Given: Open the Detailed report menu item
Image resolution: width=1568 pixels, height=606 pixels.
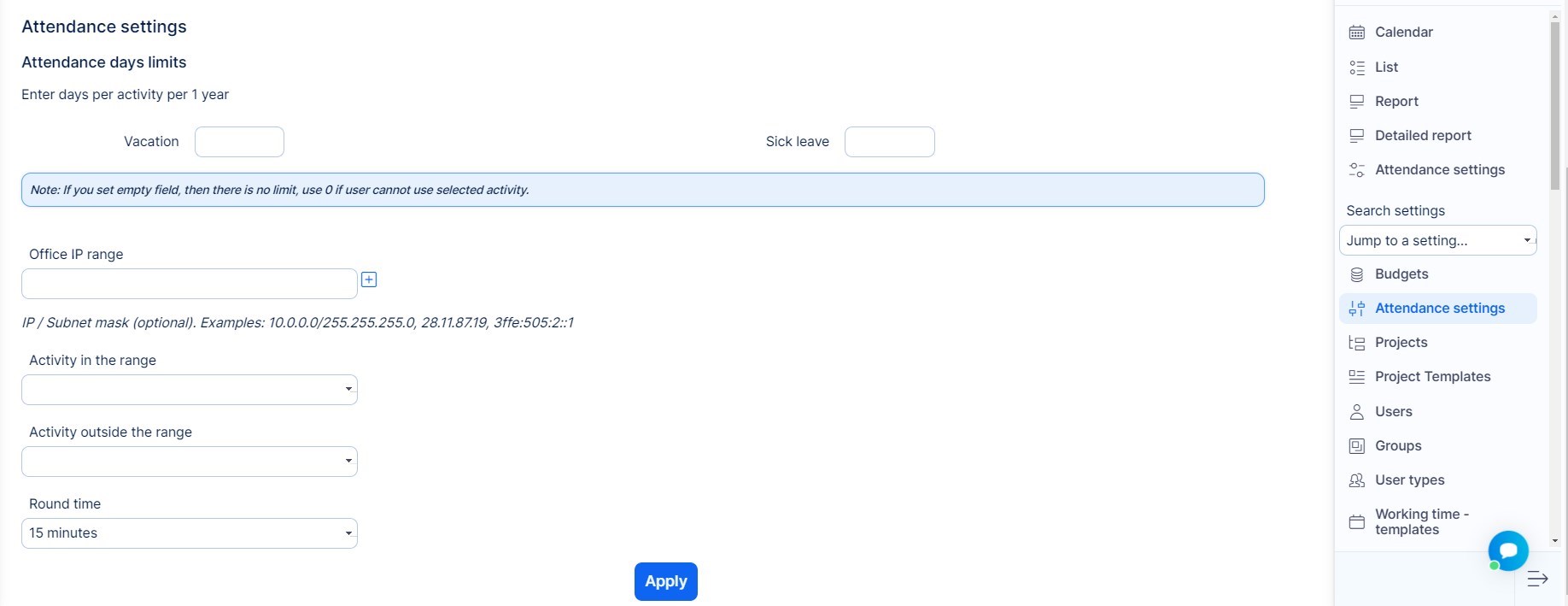Looking at the screenshot, I should click(1423, 135).
